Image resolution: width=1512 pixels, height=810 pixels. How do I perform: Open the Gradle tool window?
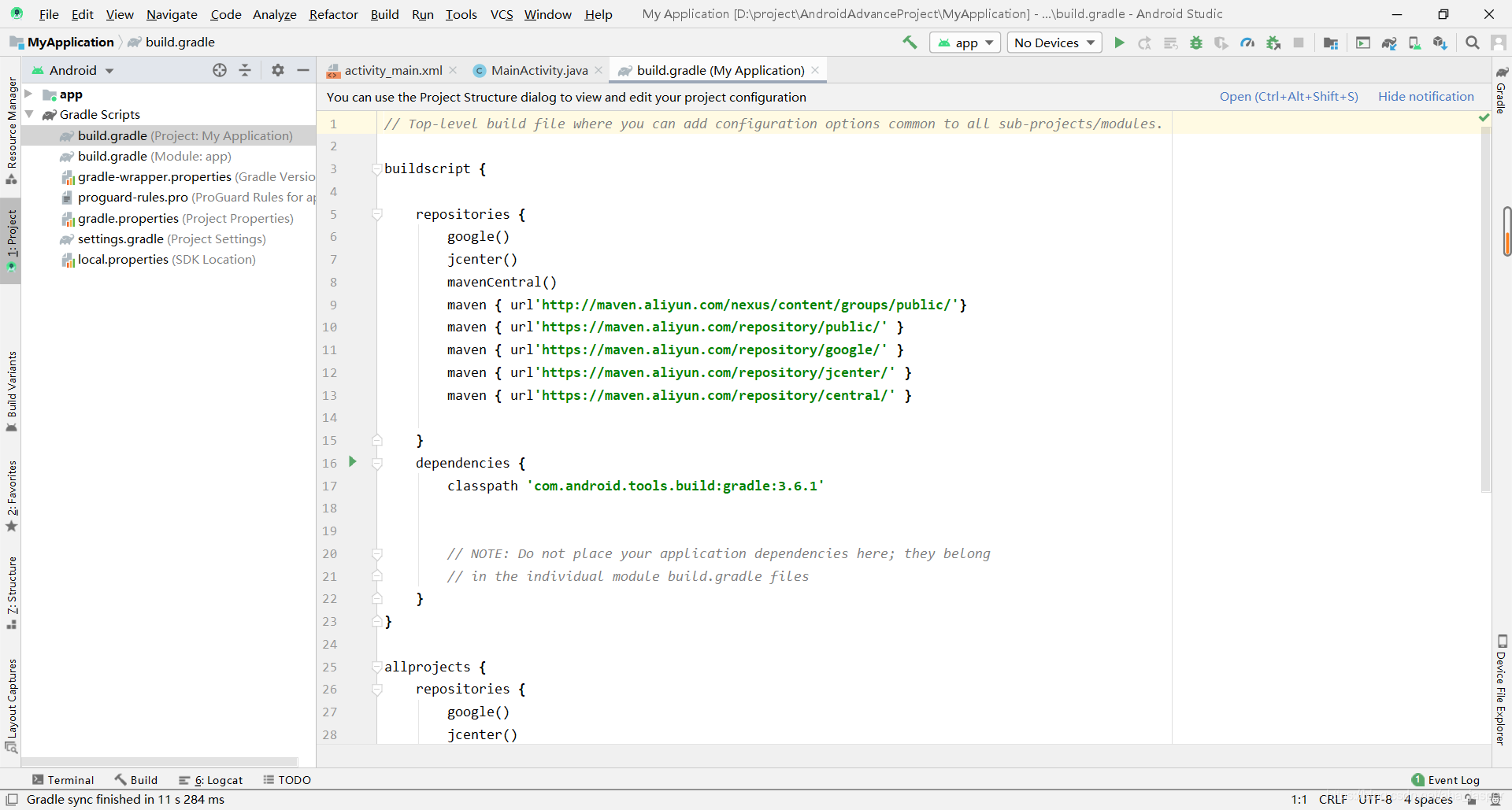(1502, 90)
